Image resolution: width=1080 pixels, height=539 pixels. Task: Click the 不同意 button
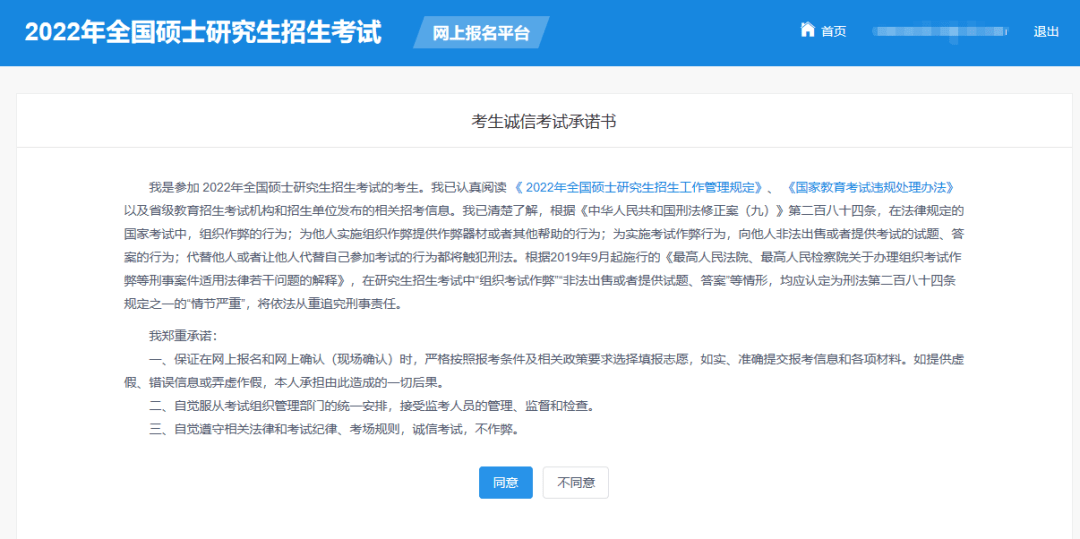(x=576, y=483)
